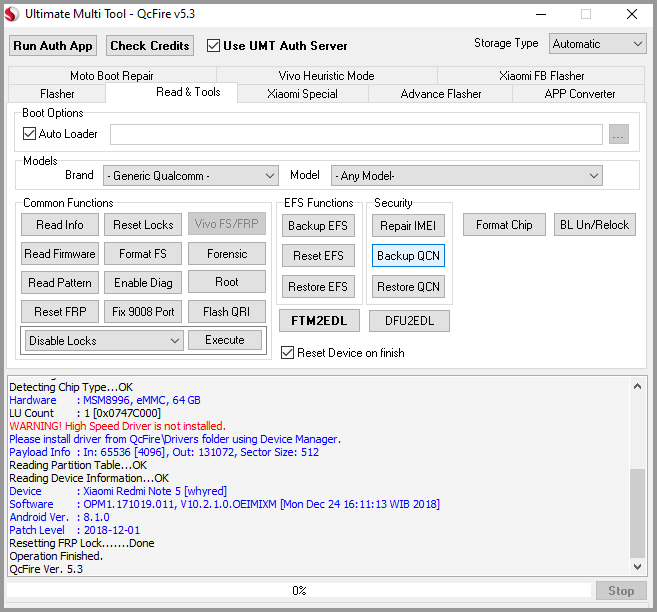Image resolution: width=657 pixels, height=612 pixels.
Task: Click the Restore QCN button
Action: coord(408,287)
